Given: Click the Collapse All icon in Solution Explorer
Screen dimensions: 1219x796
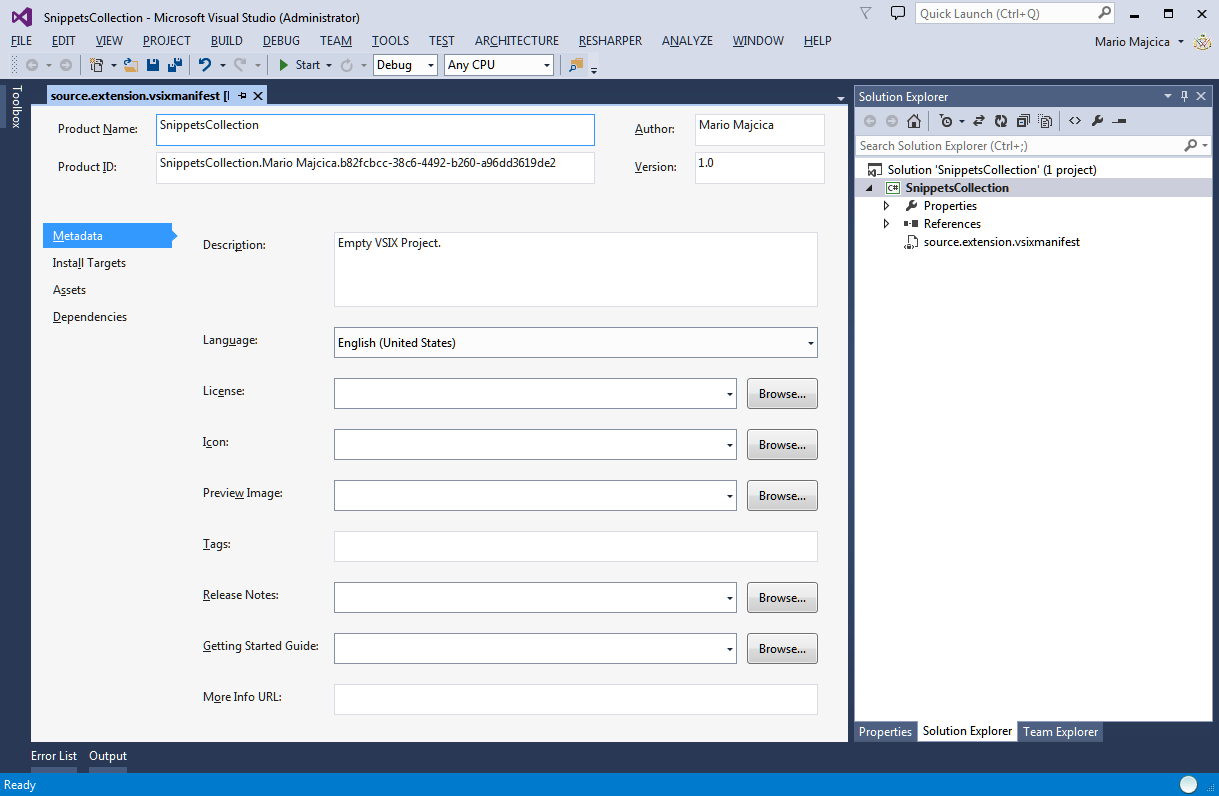Looking at the screenshot, I should 1023,121.
